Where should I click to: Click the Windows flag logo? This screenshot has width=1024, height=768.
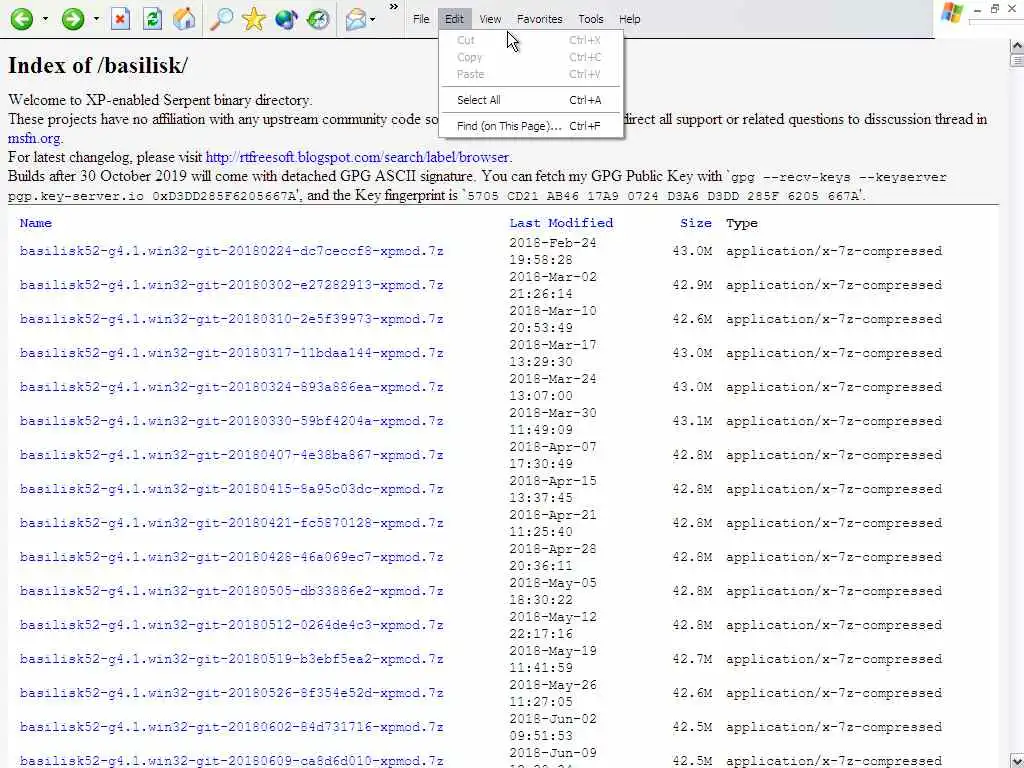pos(952,13)
